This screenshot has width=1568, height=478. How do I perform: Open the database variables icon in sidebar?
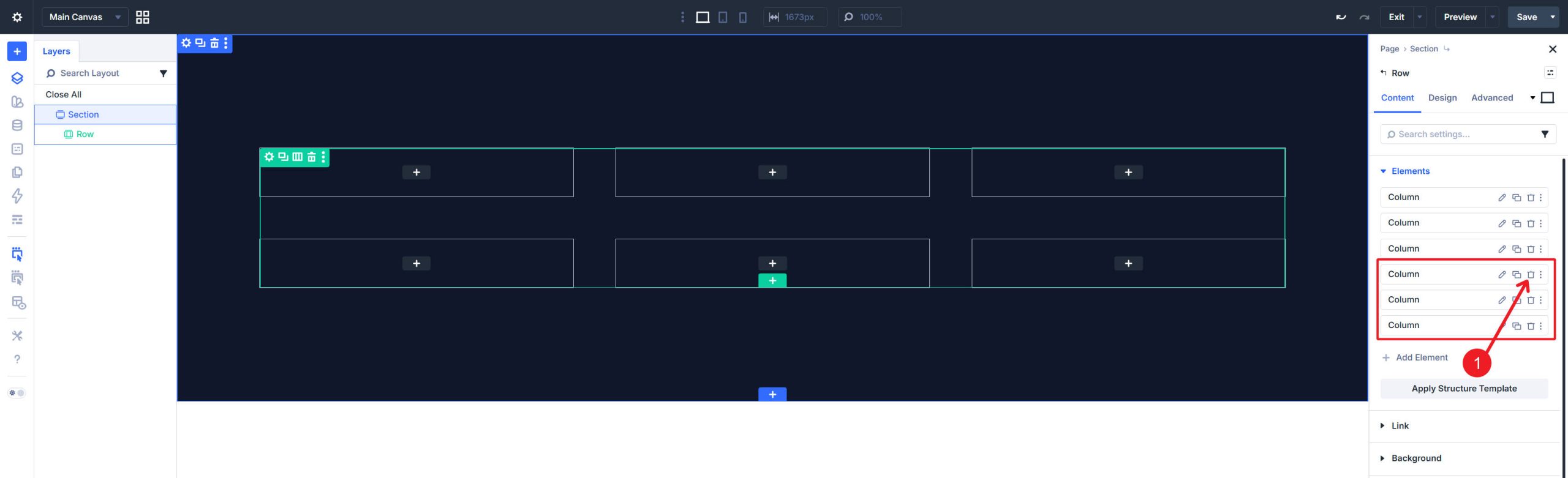coord(17,125)
